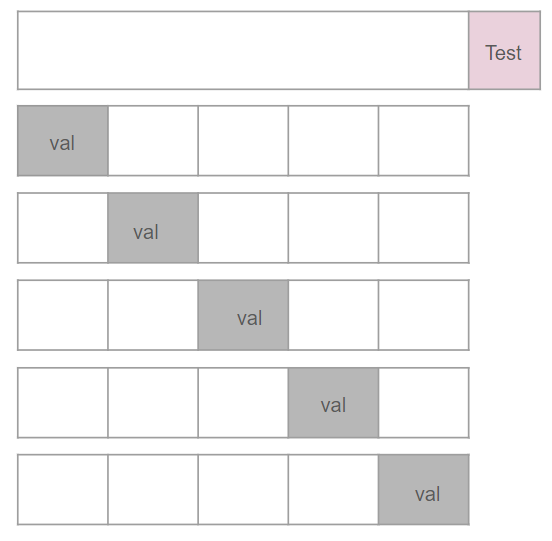The width and height of the screenshot is (552, 541).
Task: Click the val cell in fifth fold row
Action: [x=424, y=490]
